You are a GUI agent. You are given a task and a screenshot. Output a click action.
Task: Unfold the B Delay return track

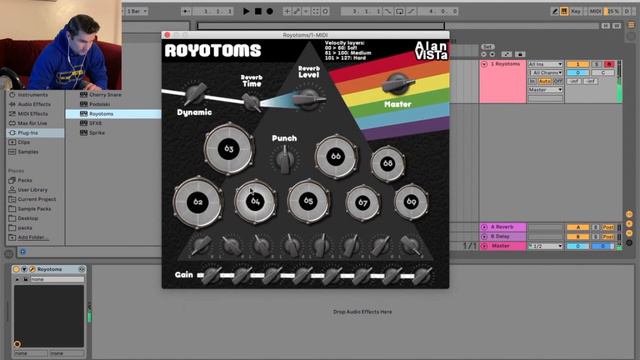484,236
